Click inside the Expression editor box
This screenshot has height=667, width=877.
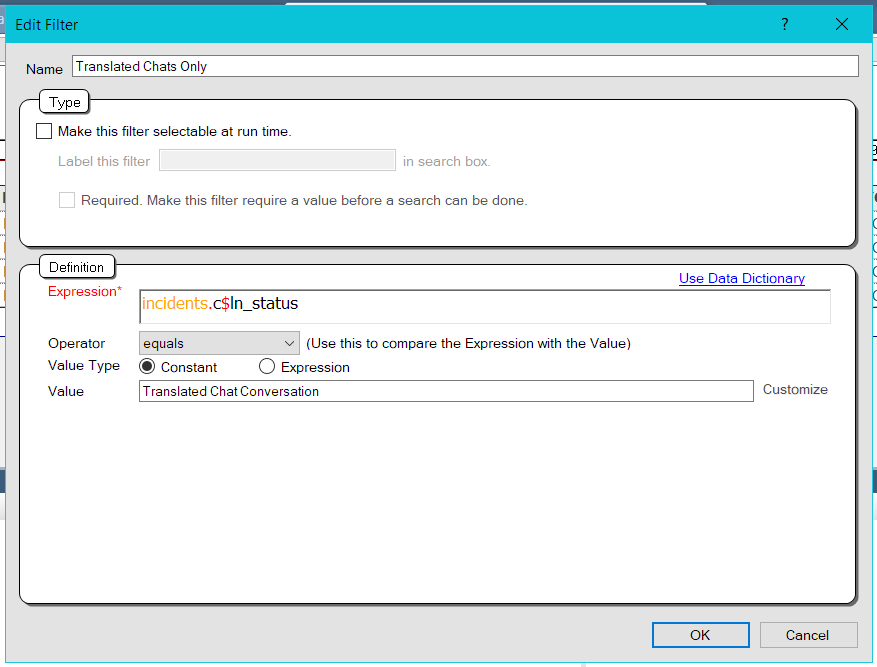point(484,305)
